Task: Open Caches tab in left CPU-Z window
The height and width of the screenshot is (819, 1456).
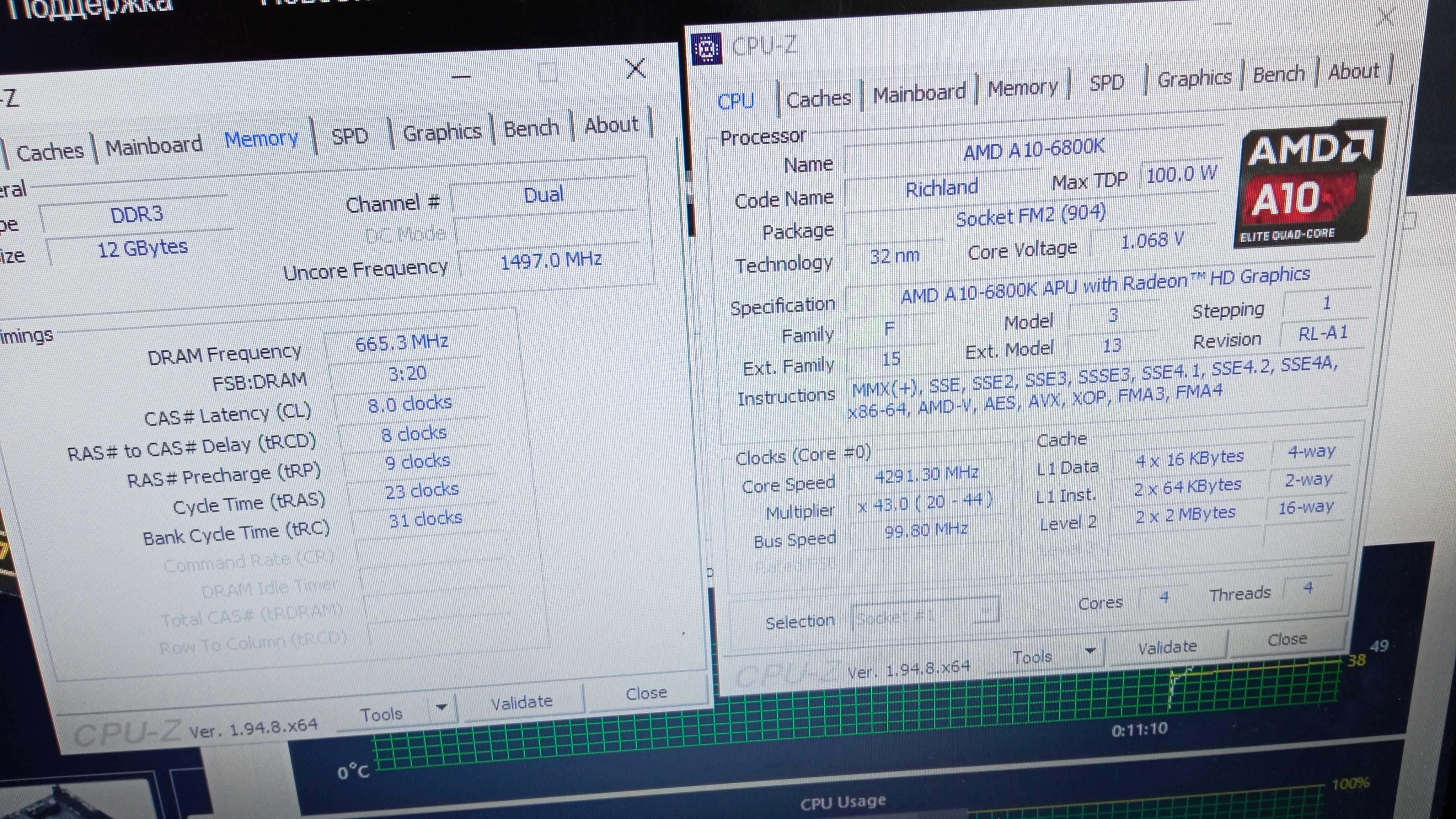Action: coord(50,151)
